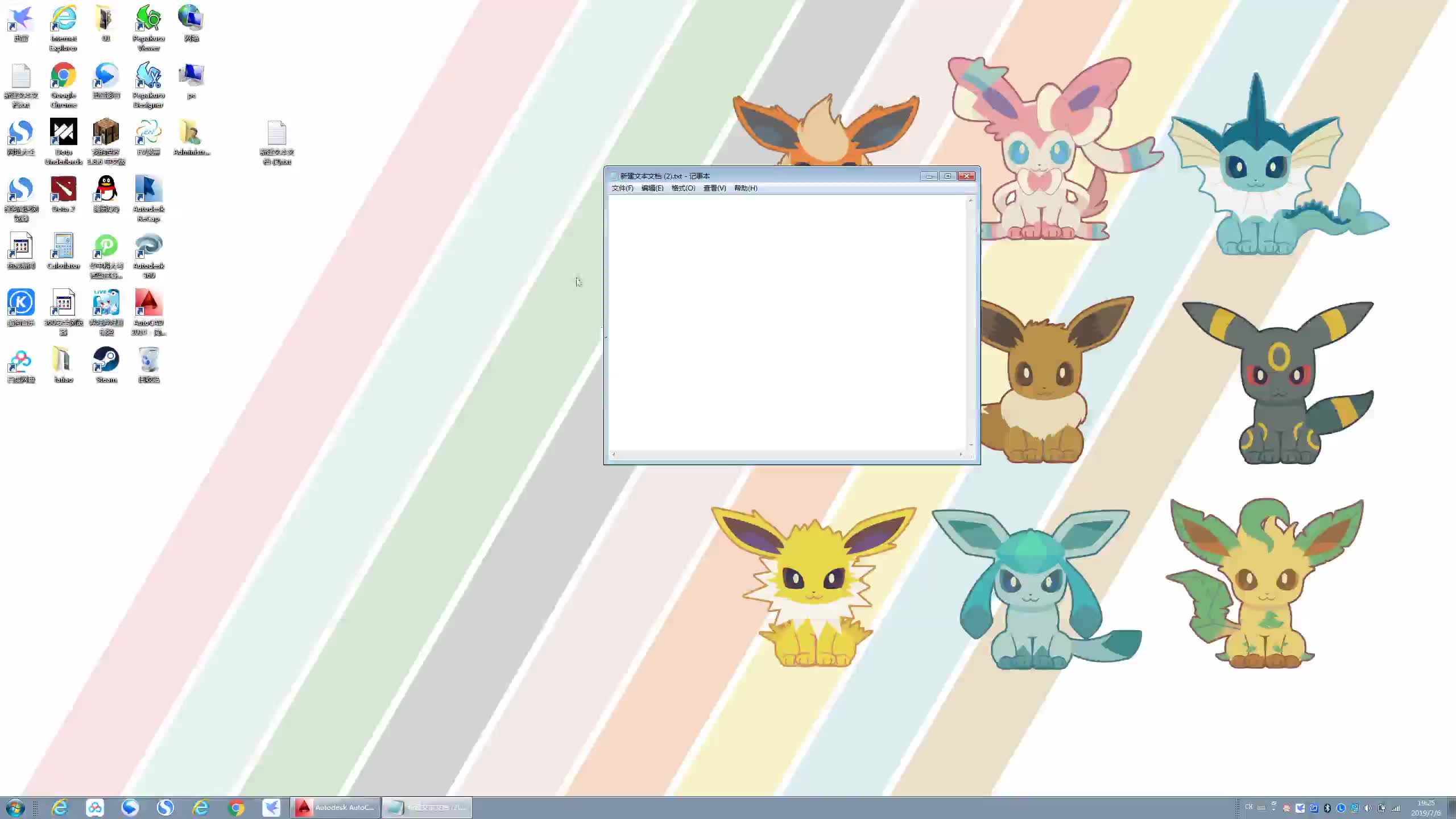This screenshot has height=819, width=1456.
Task: Click the Notepad 新建文本文档 (2) taskbar button
Action: [427, 808]
